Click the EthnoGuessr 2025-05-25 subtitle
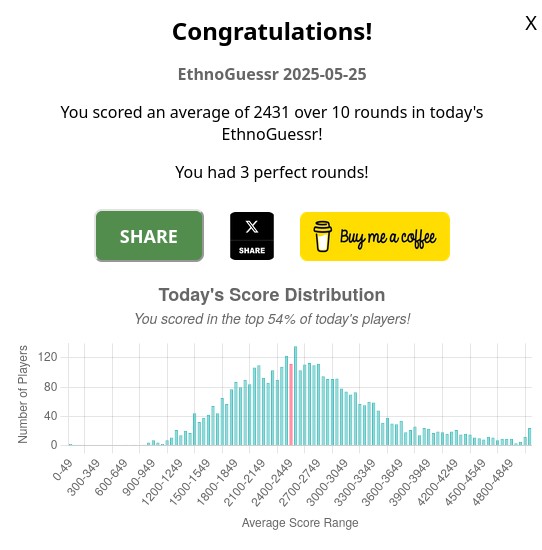 tap(272, 74)
